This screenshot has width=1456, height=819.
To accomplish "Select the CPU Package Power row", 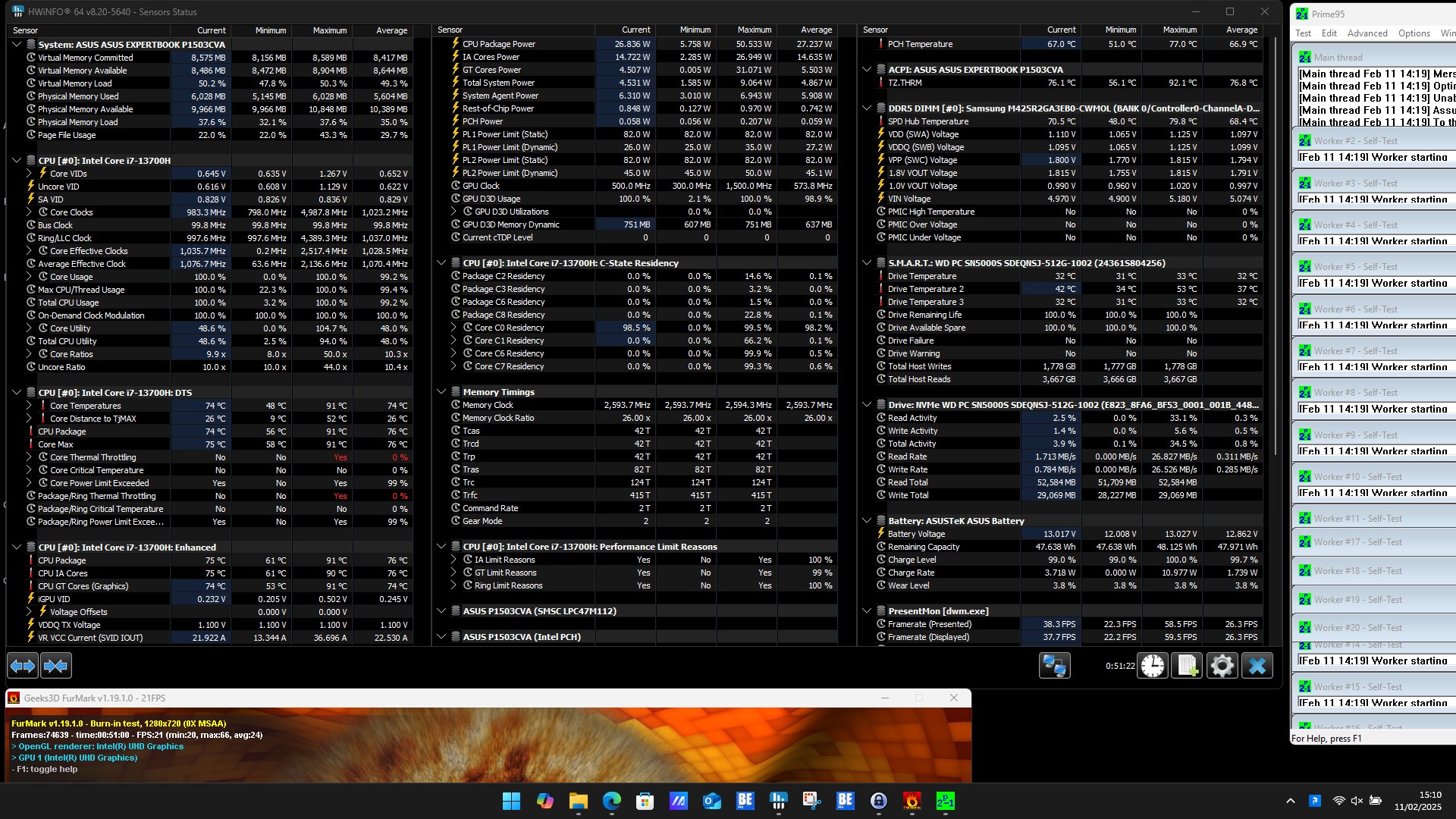I will click(x=498, y=44).
